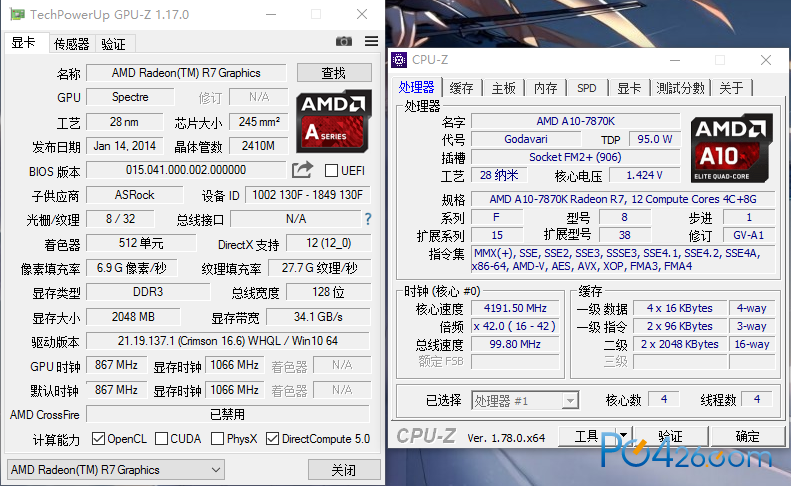The height and width of the screenshot is (486, 791).
Task: Close the GPU-Z window
Action: point(362,14)
